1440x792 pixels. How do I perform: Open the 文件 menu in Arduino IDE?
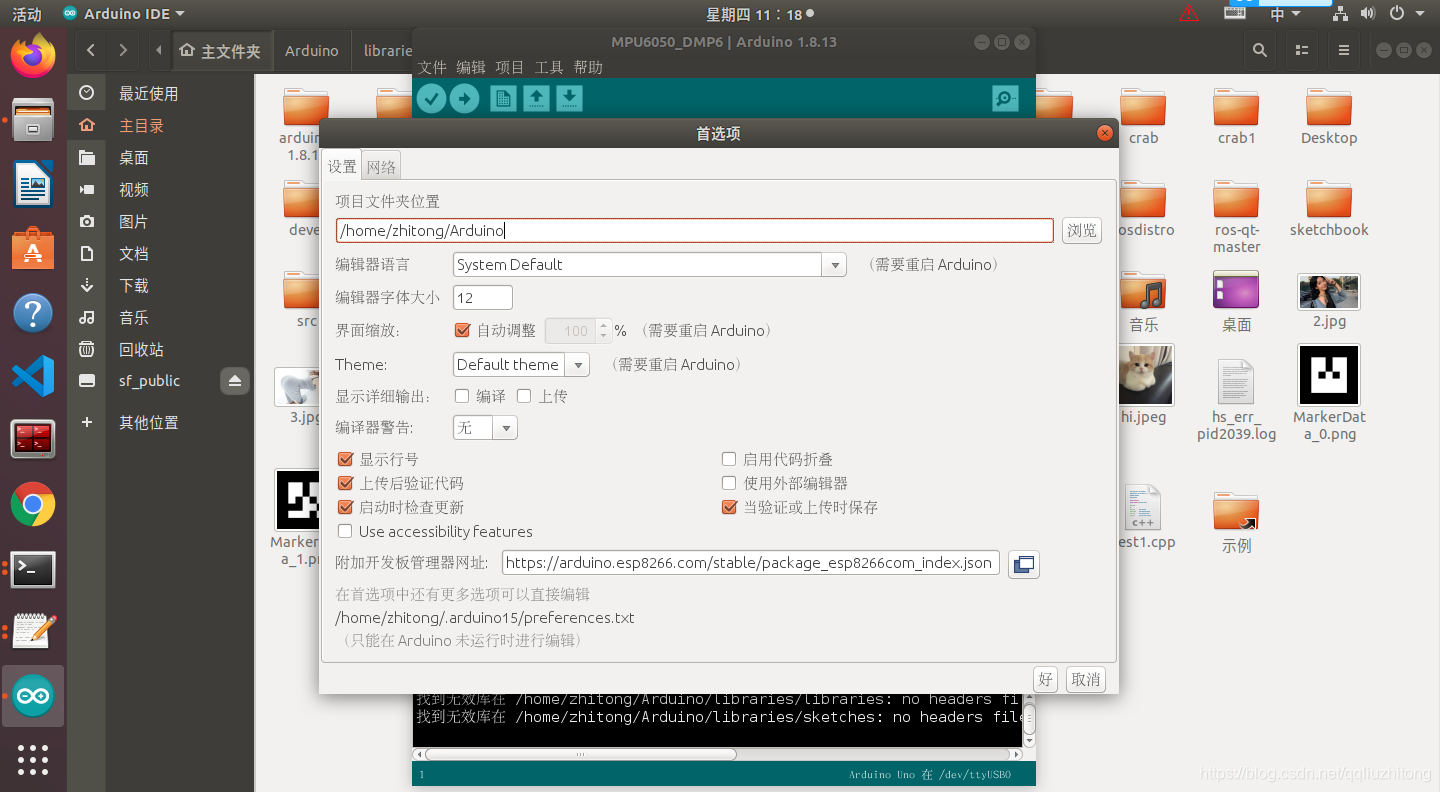click(431, 66)
